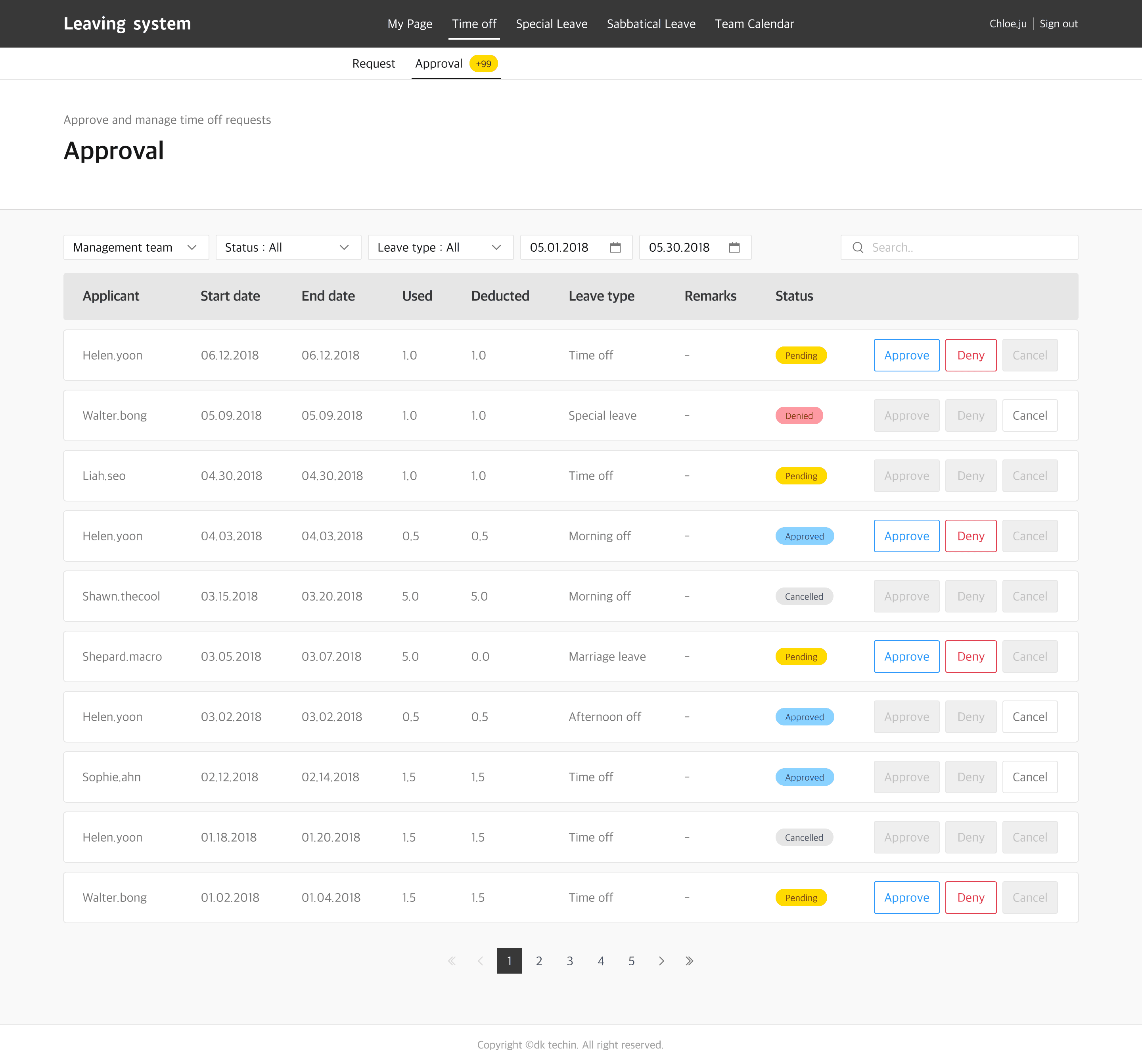1142x1064 pixels.
Task: Go to previous page arrow
Action: click(480, 961)
